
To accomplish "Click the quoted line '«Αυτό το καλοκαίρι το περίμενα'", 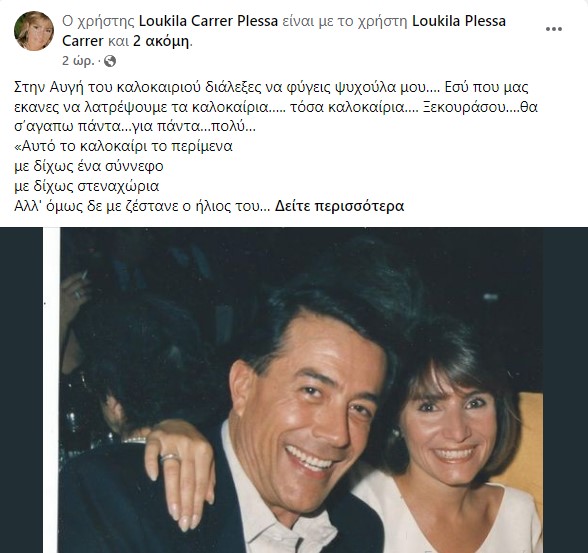I will (123, 146).
